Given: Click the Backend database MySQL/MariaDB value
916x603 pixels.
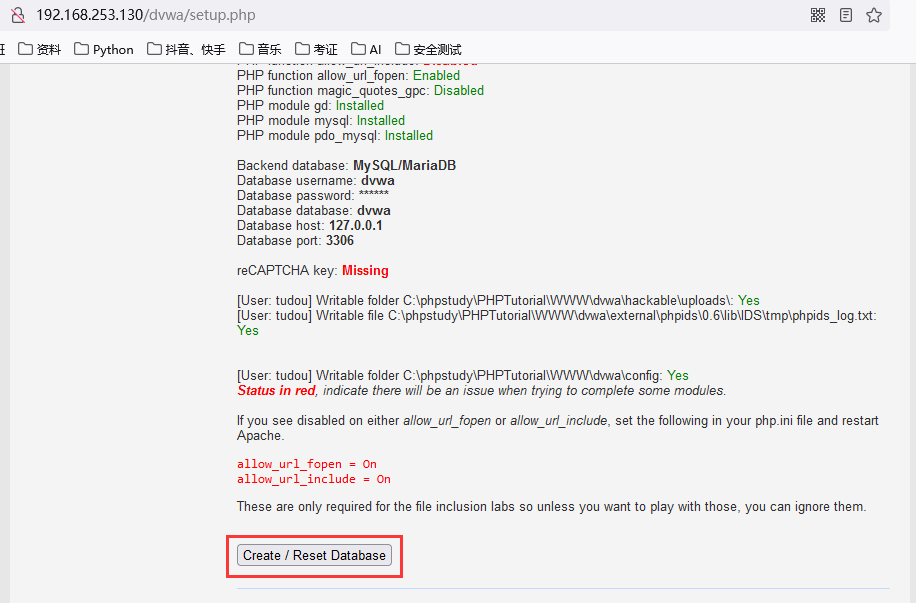Looking at the screenshot, I should click(x=404, y=165).
